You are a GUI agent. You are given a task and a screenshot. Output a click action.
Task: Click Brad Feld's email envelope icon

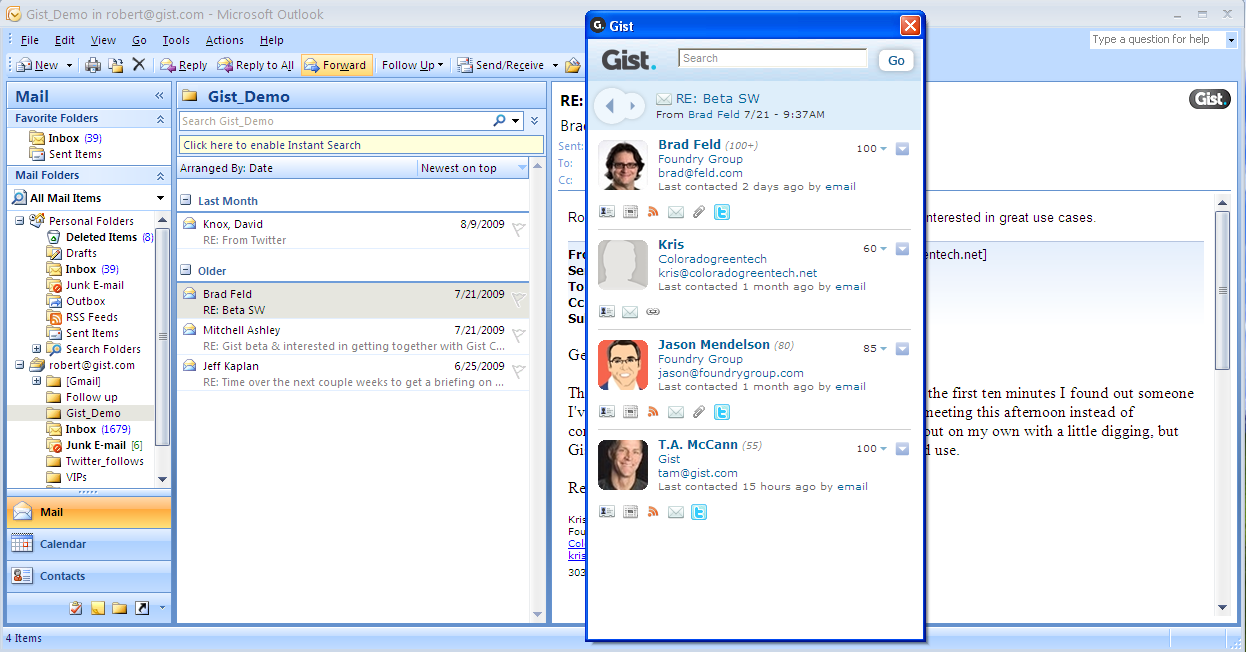click(x=676, y=212)
